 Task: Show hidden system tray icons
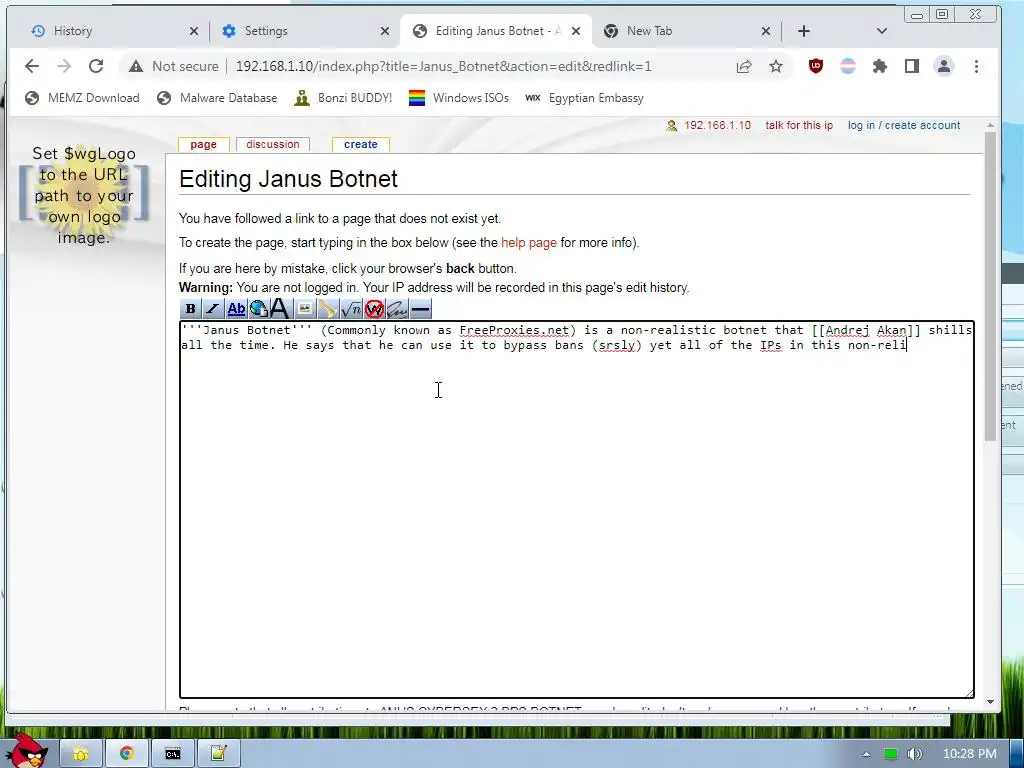point(866,754)
